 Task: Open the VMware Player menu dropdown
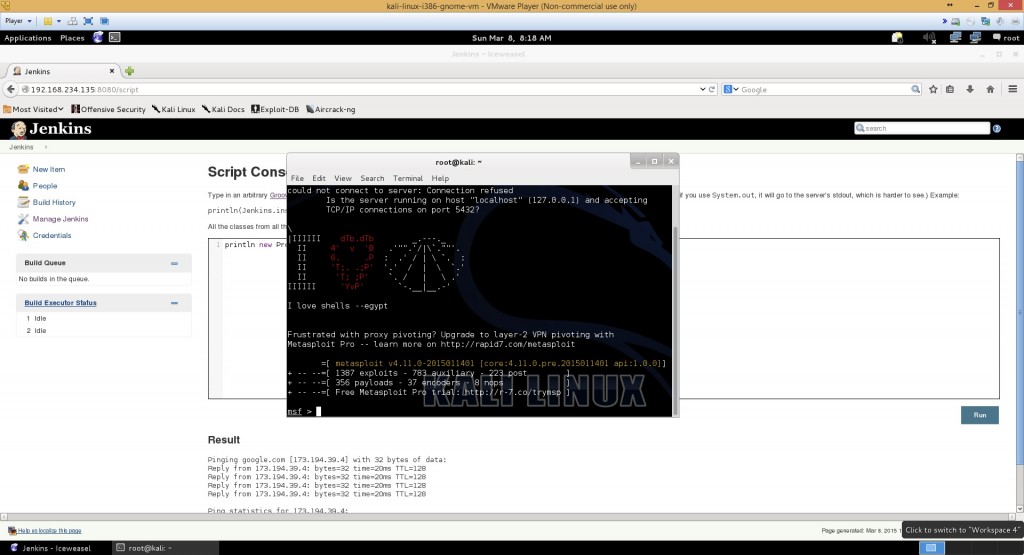click(18, 21)
